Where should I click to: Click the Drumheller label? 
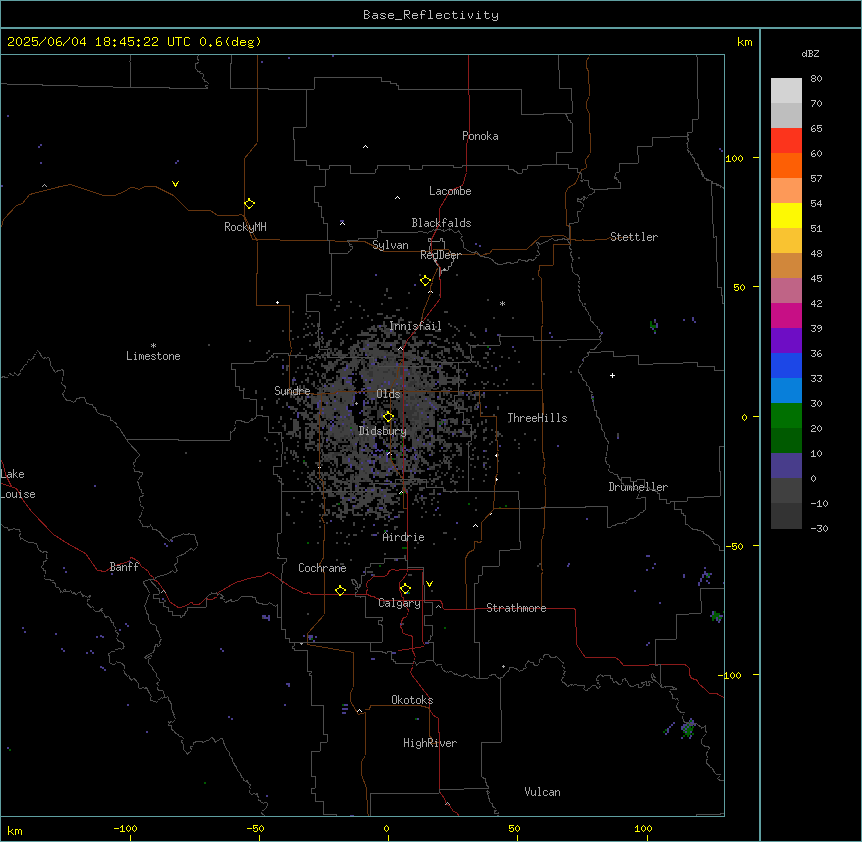coord(638,487)
